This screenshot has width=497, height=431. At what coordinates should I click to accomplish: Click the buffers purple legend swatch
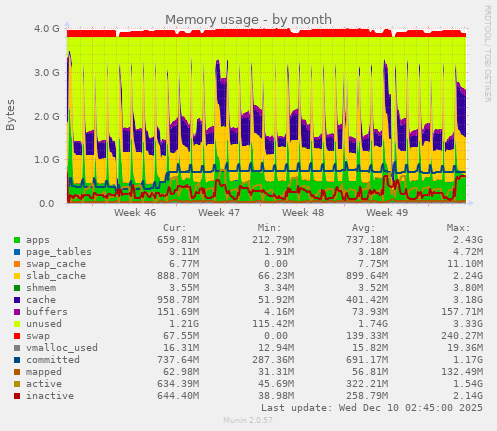17,312
